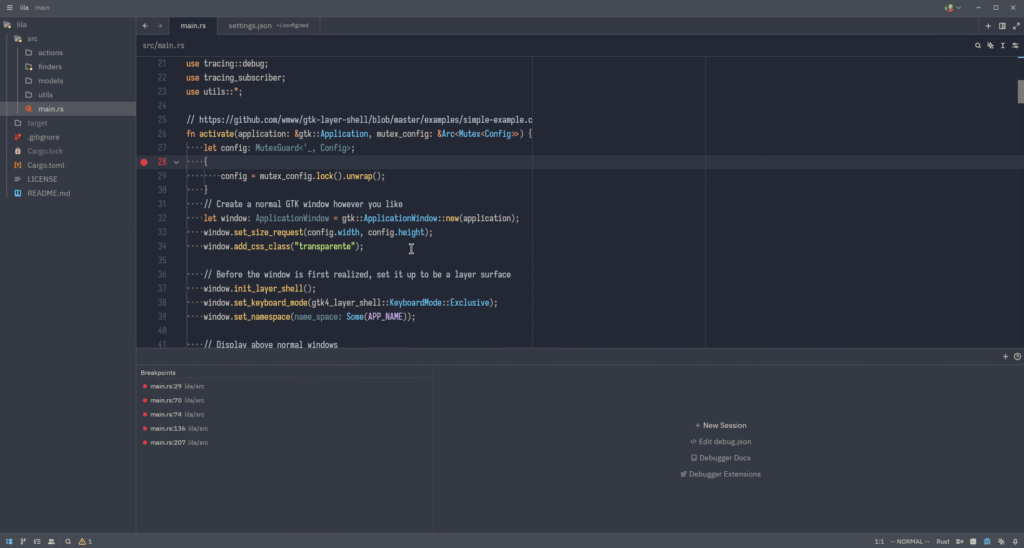
Task: Open project search from status bar
Action: (x=68, y=541)
